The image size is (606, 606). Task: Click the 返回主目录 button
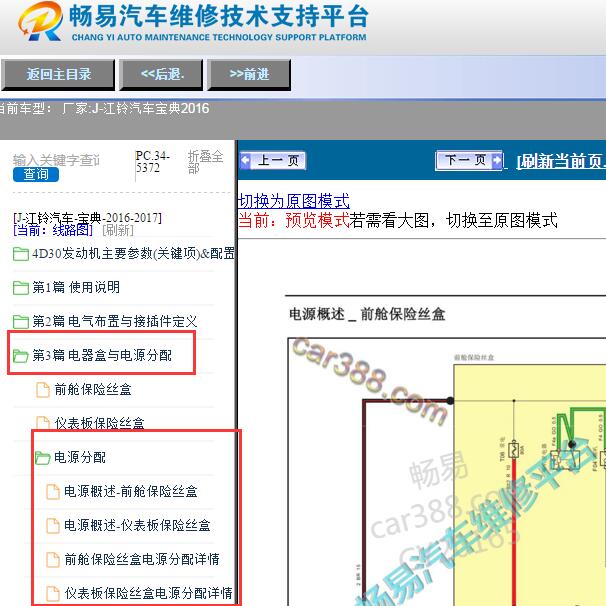coord(58,74)
